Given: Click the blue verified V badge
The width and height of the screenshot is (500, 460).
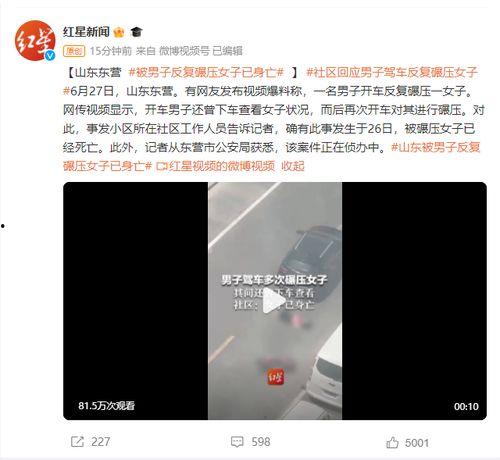Looking at the screenshot, I should [x=50, y=55].
